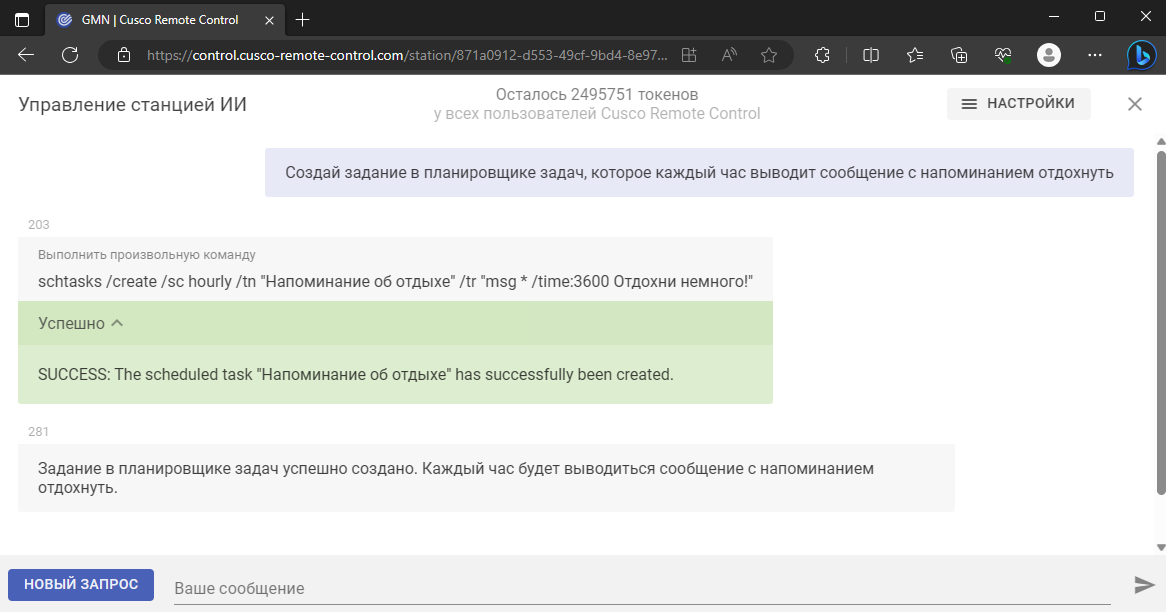The image size is (1166, 612).
Task: Click the address bar URL
Action: 407,55
